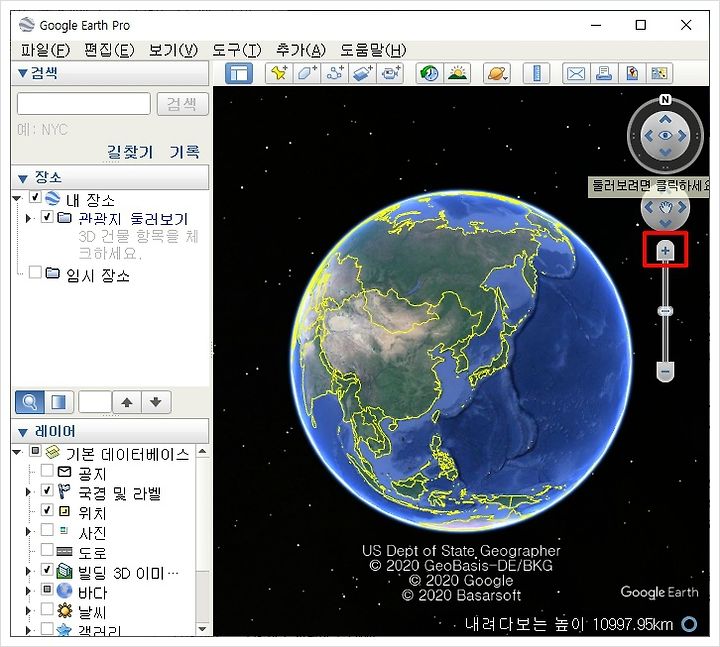Open the ruler measurement tool
Screen dimensions: 720x647
pos(536,73)
